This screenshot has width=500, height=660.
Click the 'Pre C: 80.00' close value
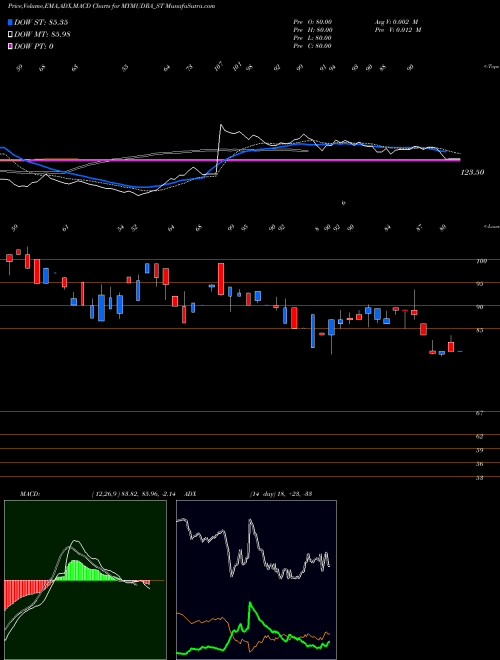(312, 46)
